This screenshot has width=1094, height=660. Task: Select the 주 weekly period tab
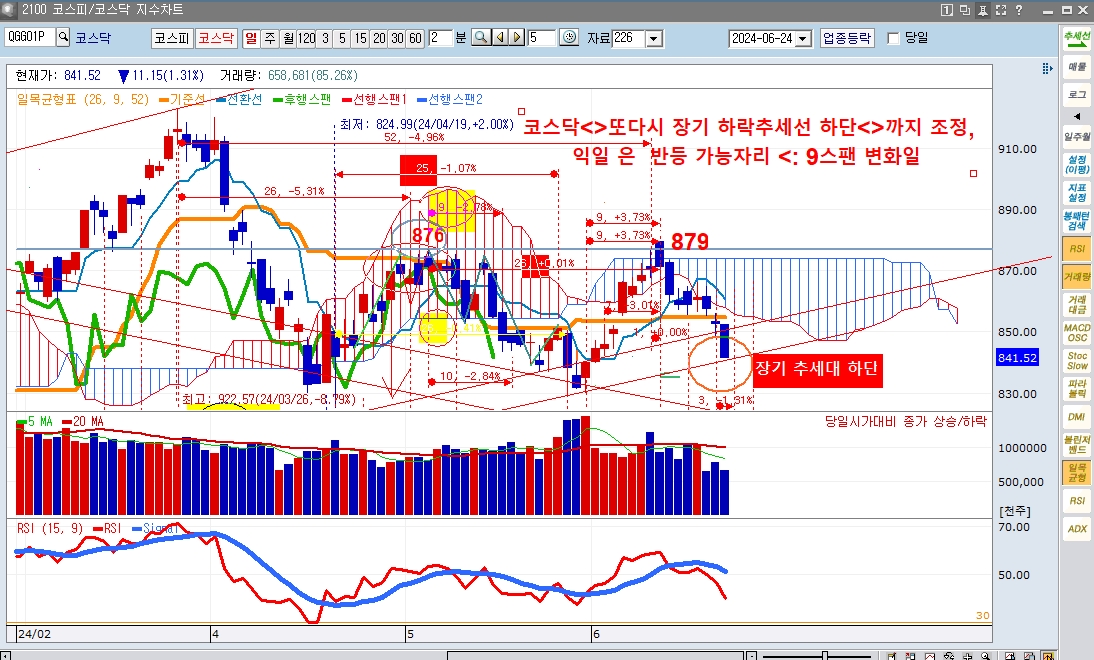coord(270,38)
